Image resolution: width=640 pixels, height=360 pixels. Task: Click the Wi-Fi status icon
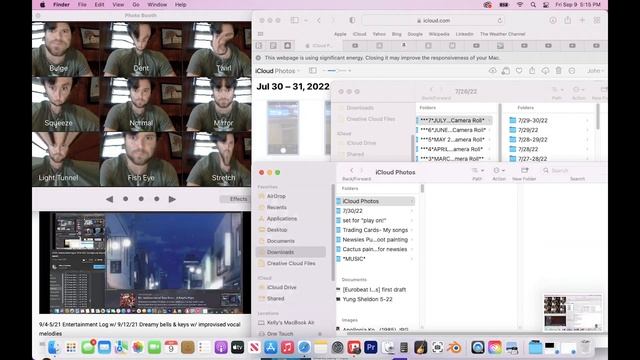520,4
